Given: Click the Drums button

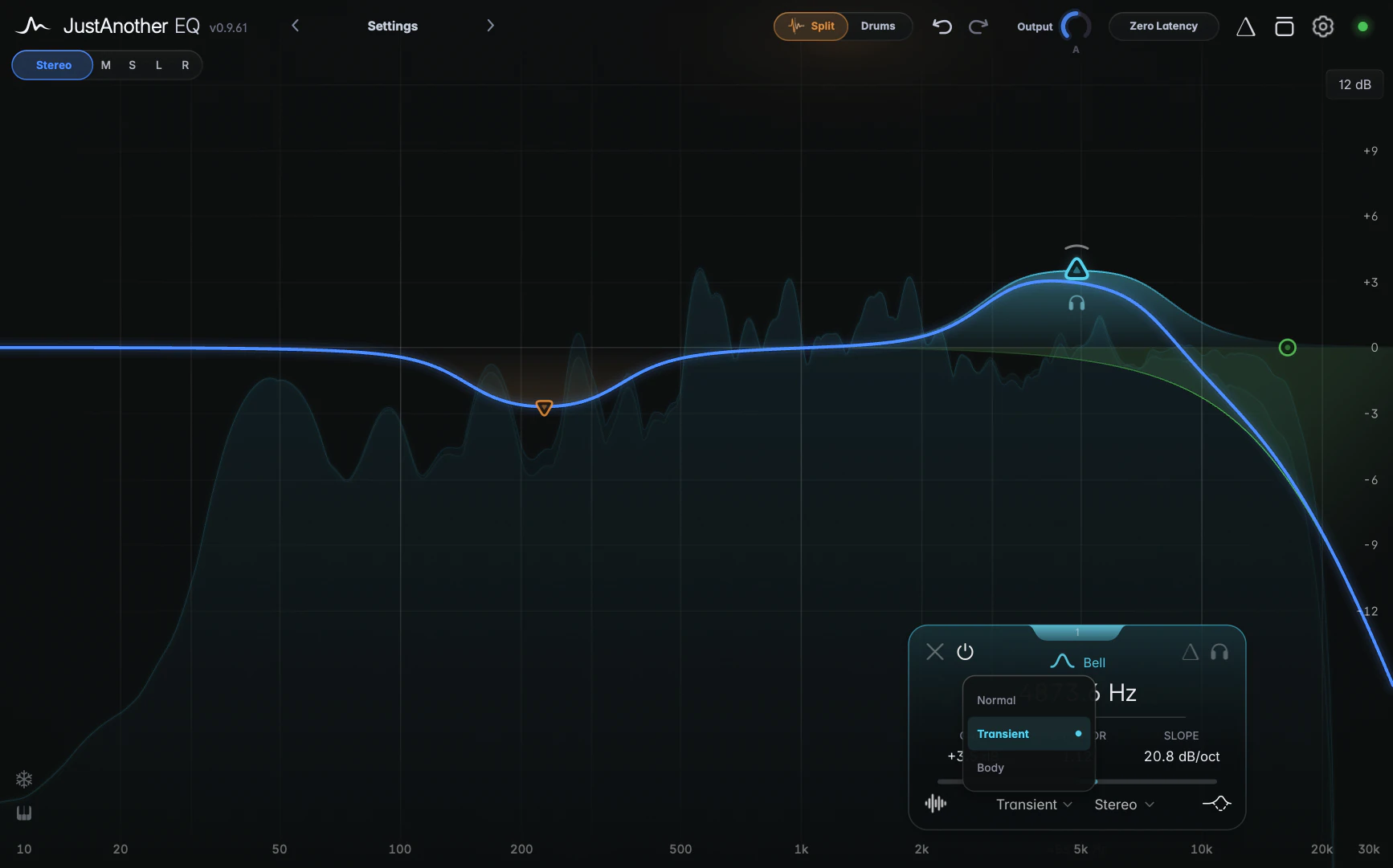Looking at the screenshot, I should tap(878, 26).
